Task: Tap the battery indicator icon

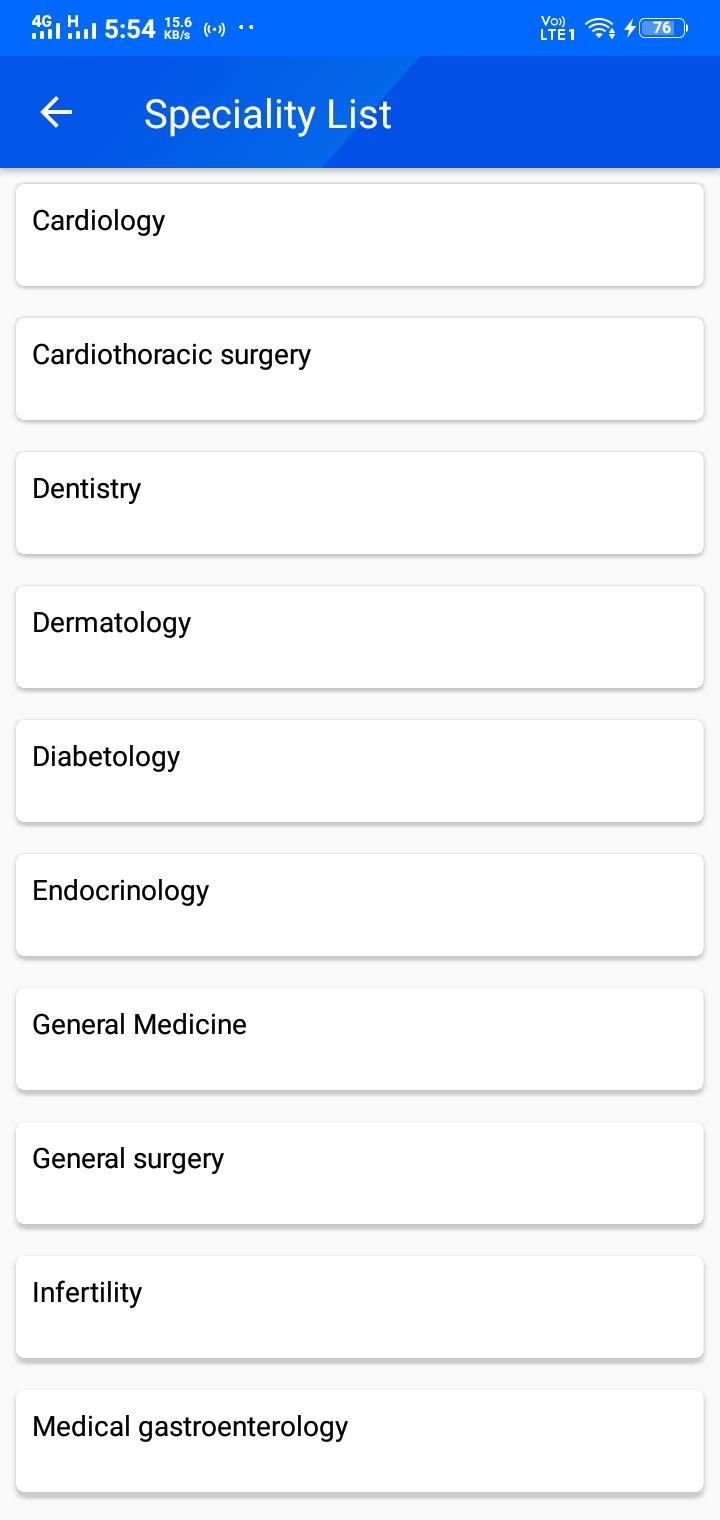Action: pos(663,28)
